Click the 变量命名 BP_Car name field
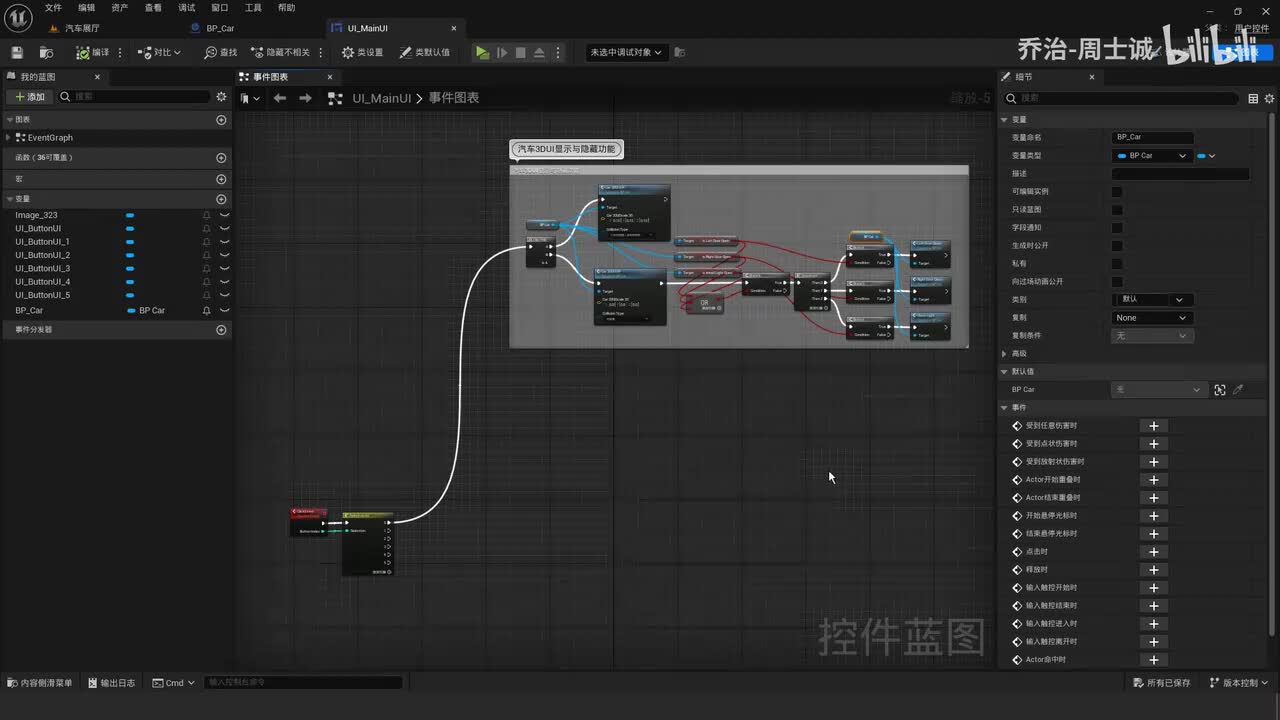1280x720 pixels. (1153, 137)
